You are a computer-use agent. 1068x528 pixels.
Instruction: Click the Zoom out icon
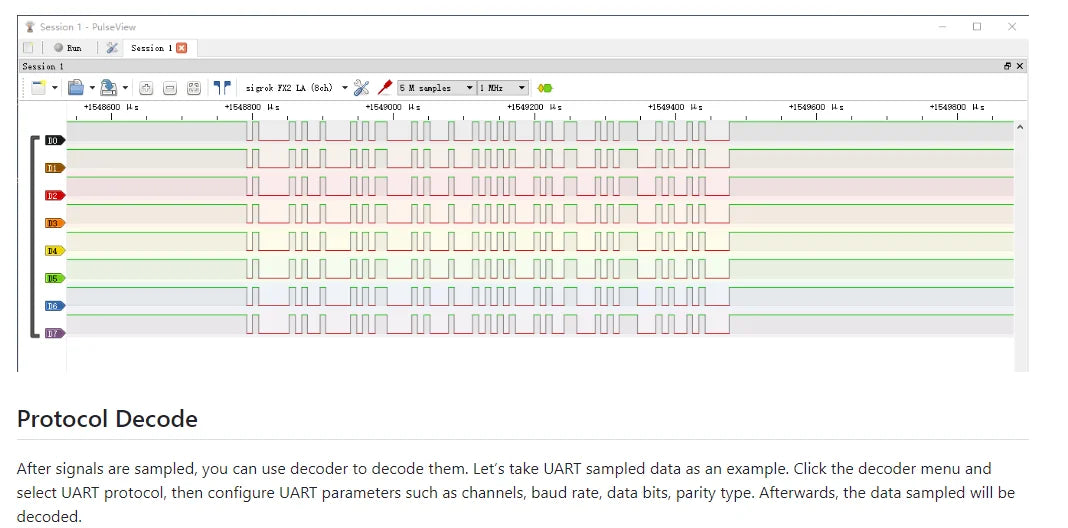coord(170,88)
